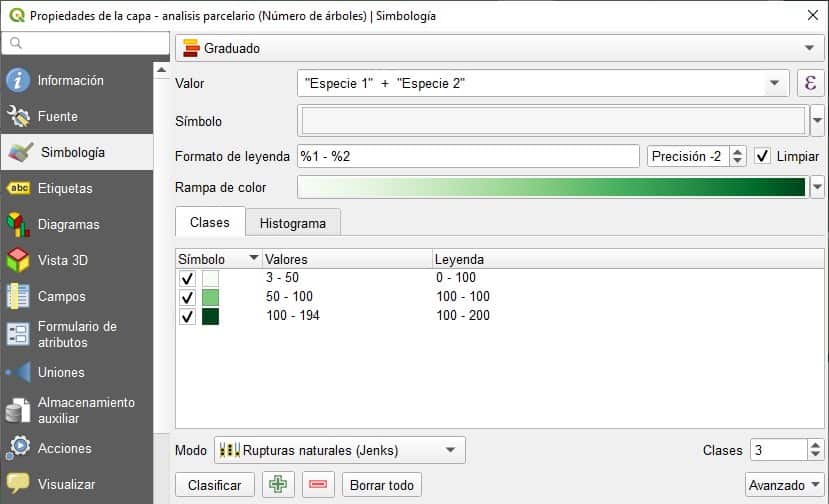This screenshot has width=829, height=504.
Task: Open Etiquetas labels section
Action: [x=64, y=188]
